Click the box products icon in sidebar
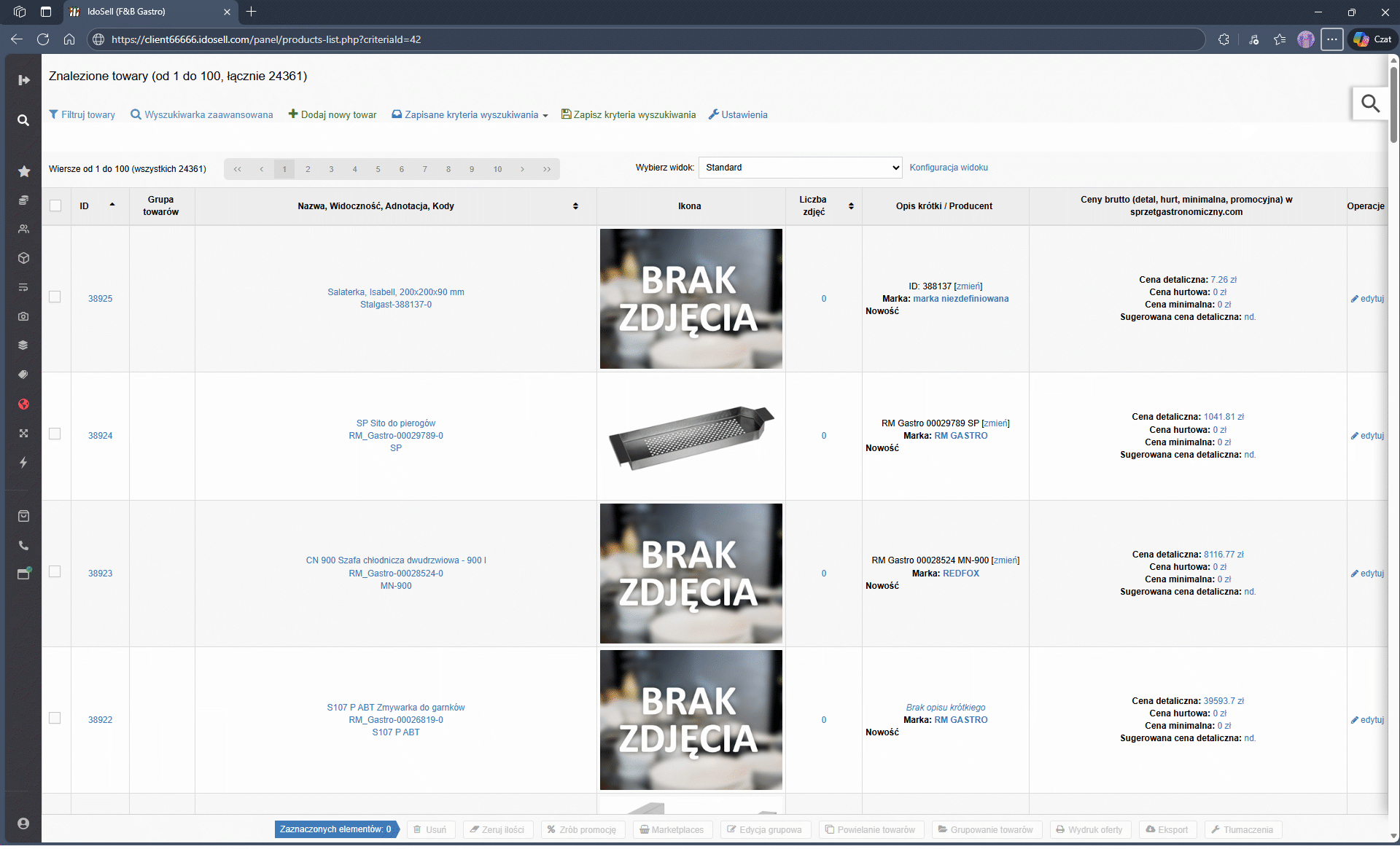The image size is (1400, 849). [23, 258]
